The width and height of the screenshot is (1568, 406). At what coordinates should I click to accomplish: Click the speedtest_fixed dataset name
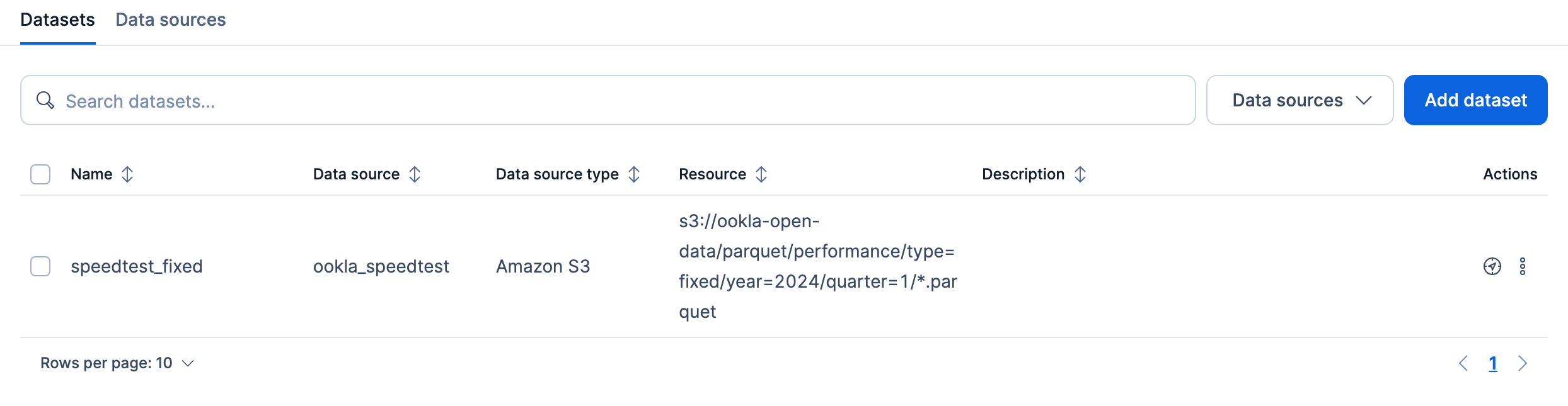pos(137,266)
